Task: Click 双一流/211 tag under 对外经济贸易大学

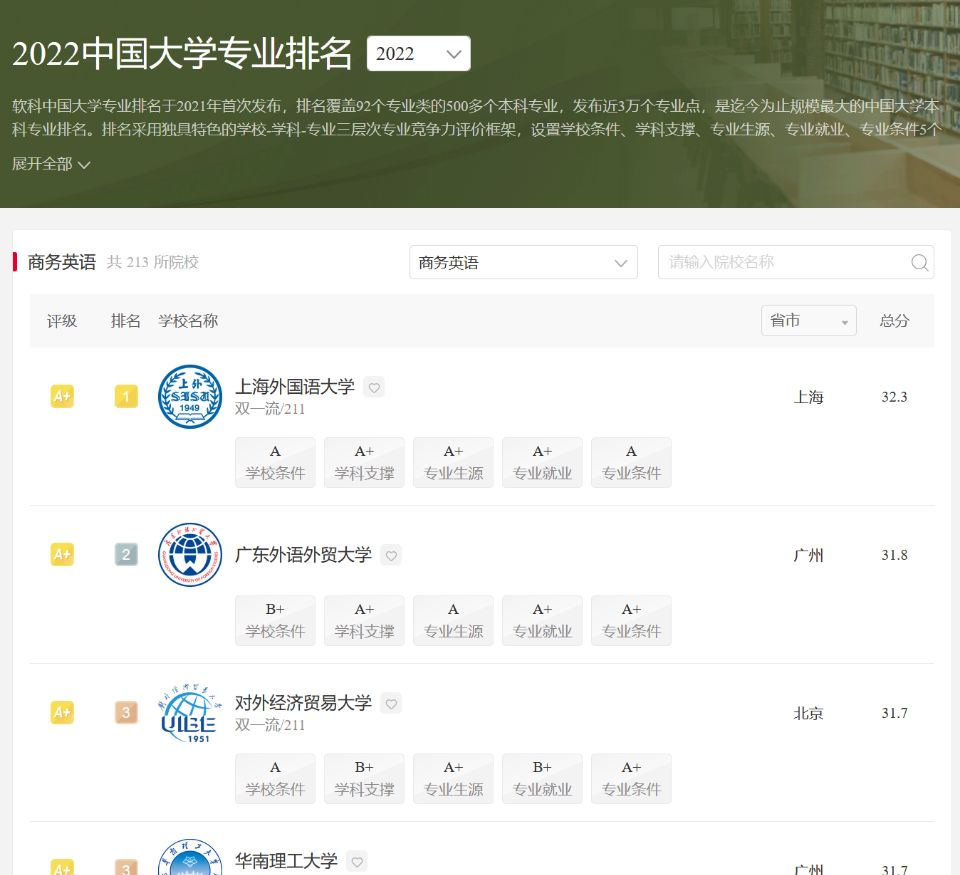Action: (x=269, y=725)
